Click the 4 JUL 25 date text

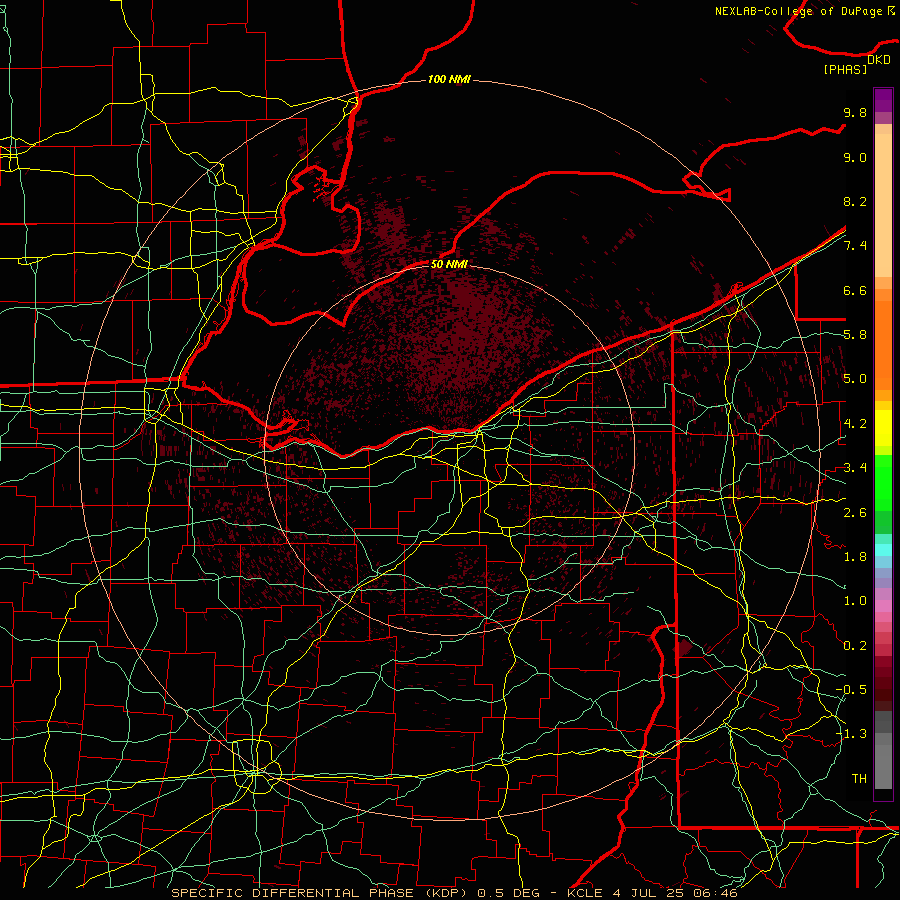point(650,893)
